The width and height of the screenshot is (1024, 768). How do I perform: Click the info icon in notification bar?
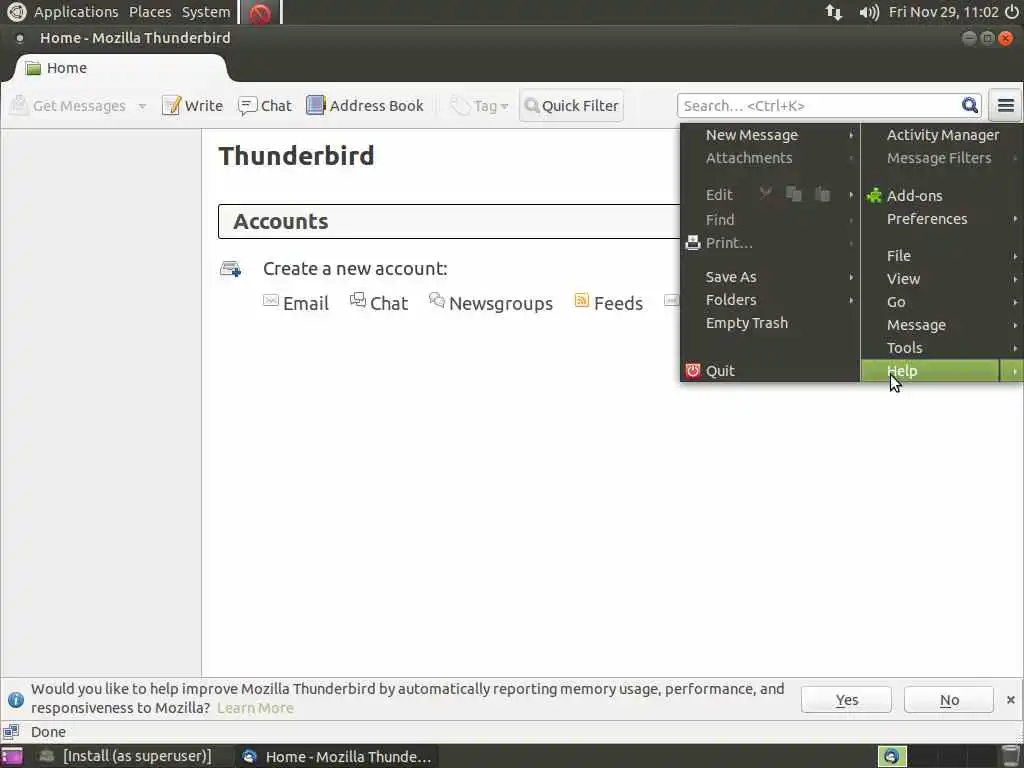(x=16, y=700)
